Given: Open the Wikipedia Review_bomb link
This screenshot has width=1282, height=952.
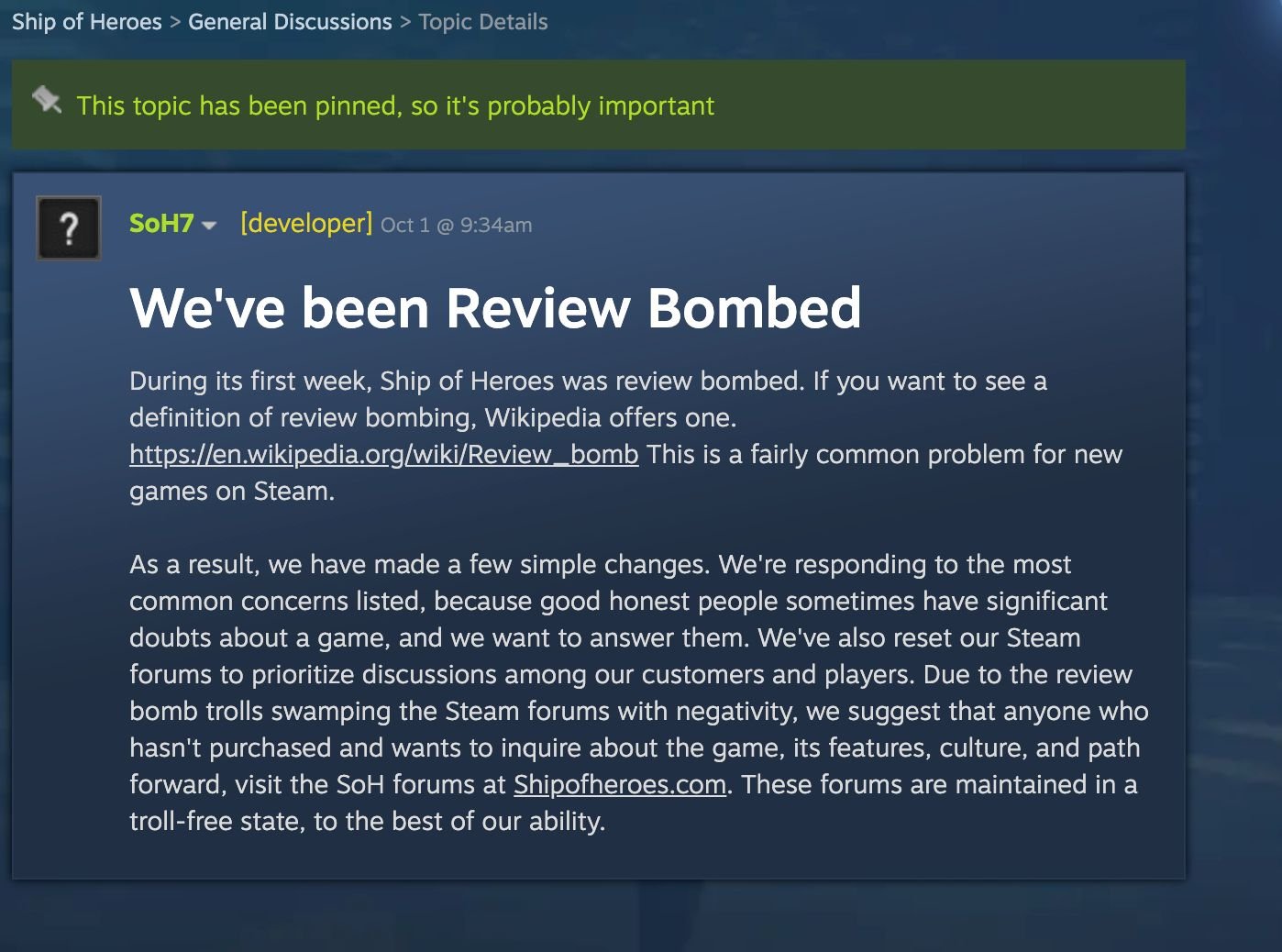Looking at the screenshot, I should click(383, 455).
